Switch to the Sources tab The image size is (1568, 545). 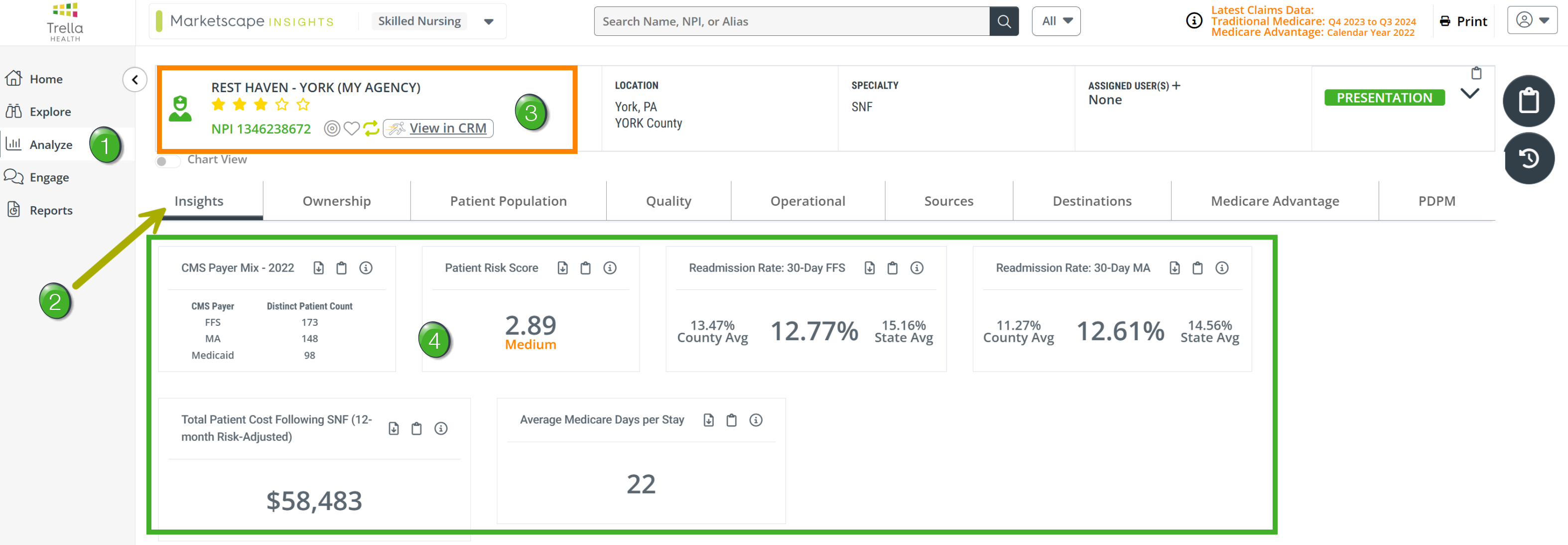pos(949,201)
